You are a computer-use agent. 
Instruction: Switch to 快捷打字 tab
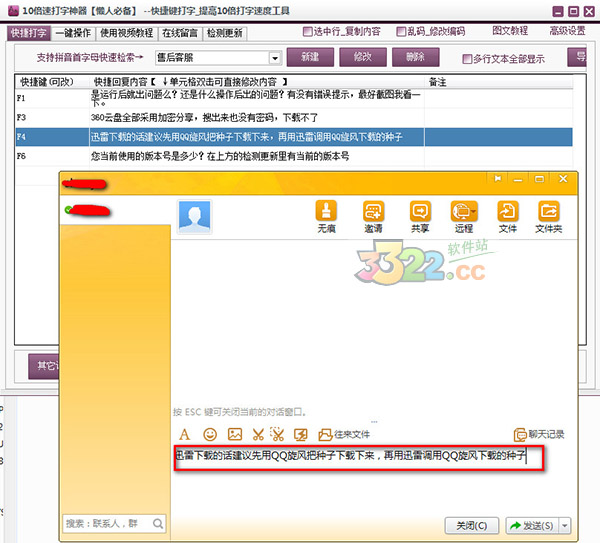tap(29, 33)
